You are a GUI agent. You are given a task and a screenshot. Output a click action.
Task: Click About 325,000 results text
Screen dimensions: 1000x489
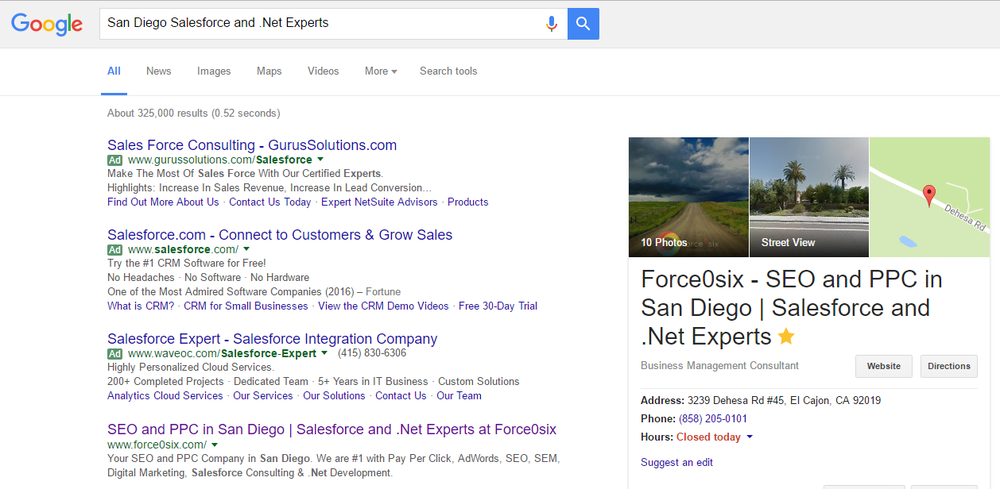pos(194,113)
